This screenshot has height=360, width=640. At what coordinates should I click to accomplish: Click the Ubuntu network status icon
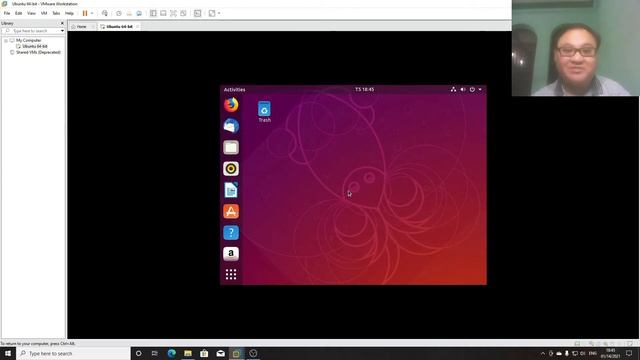pos(453,89)
